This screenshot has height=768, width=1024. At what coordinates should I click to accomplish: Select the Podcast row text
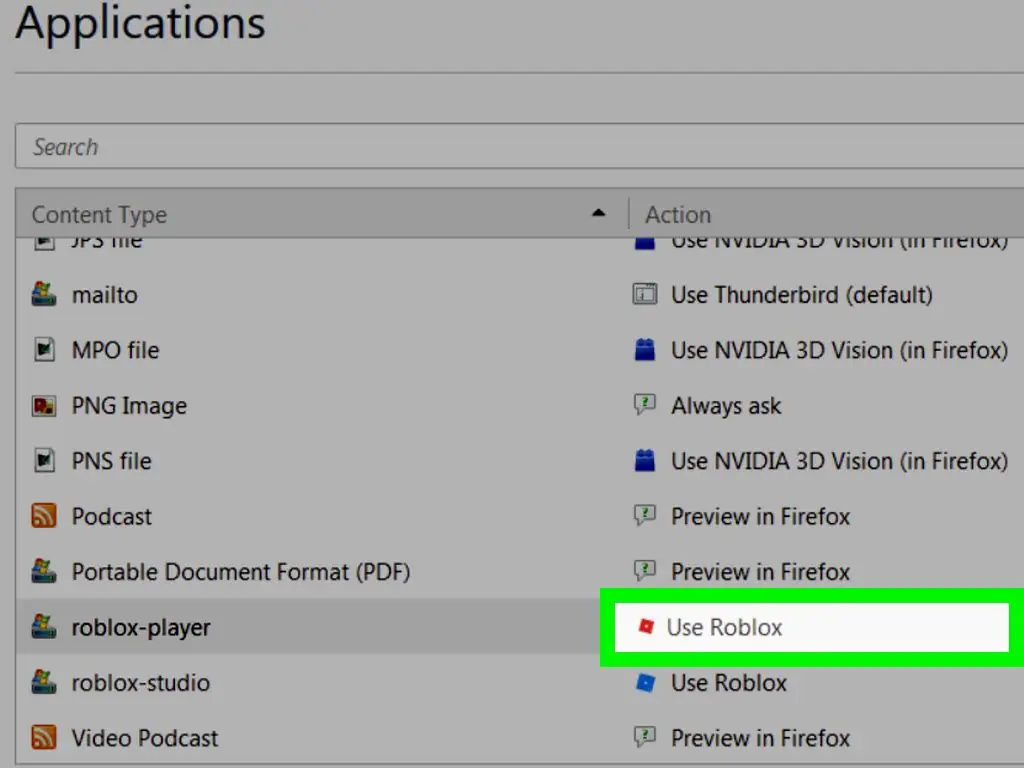(112, 517)
